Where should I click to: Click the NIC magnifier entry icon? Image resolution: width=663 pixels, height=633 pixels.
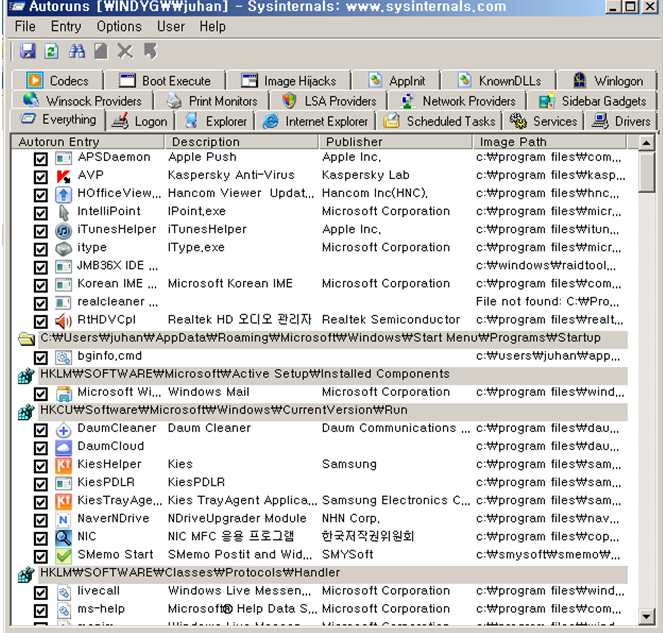pos(63,538)
